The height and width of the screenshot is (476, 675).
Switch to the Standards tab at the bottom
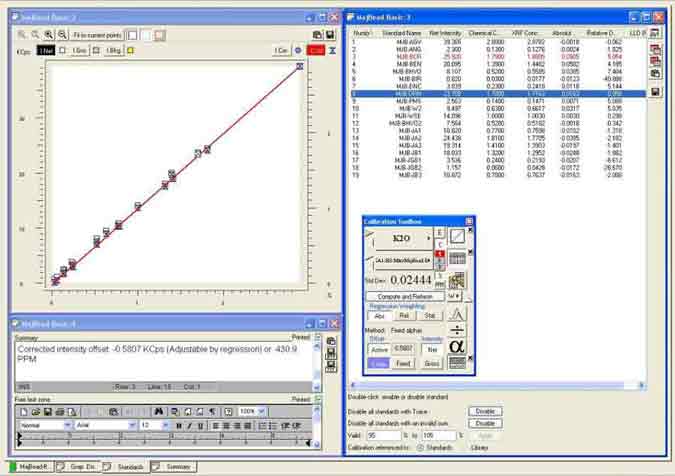tap(130, 467)
